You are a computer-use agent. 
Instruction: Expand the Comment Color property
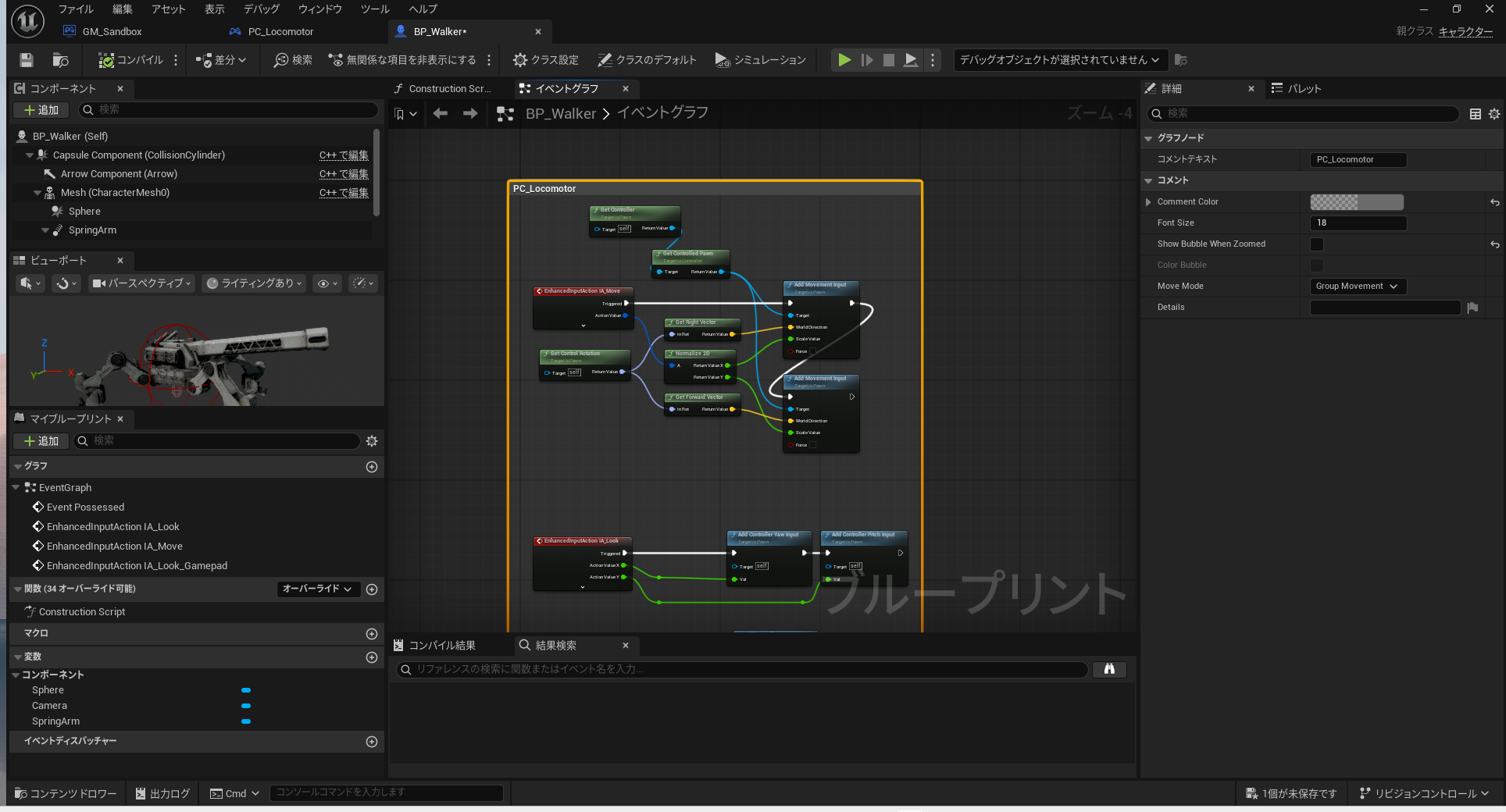[x=1148, y=202]
